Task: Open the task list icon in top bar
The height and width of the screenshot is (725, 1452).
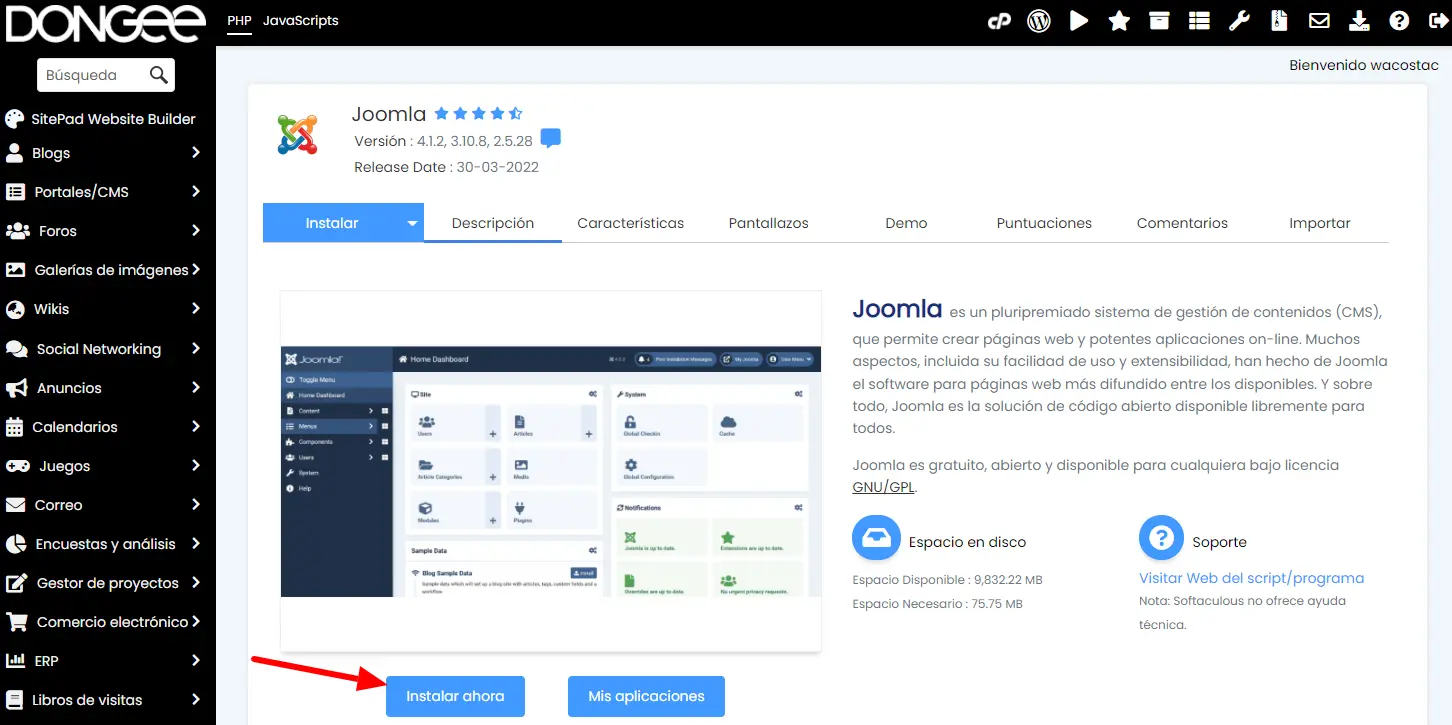Action: point(1199,21)
